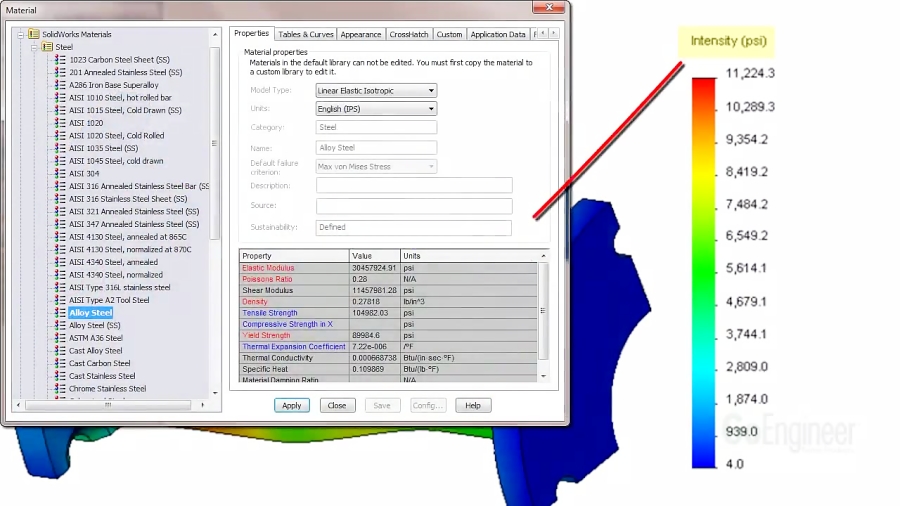Click the Intensity (psi) legend title

(x=728, y=41)
